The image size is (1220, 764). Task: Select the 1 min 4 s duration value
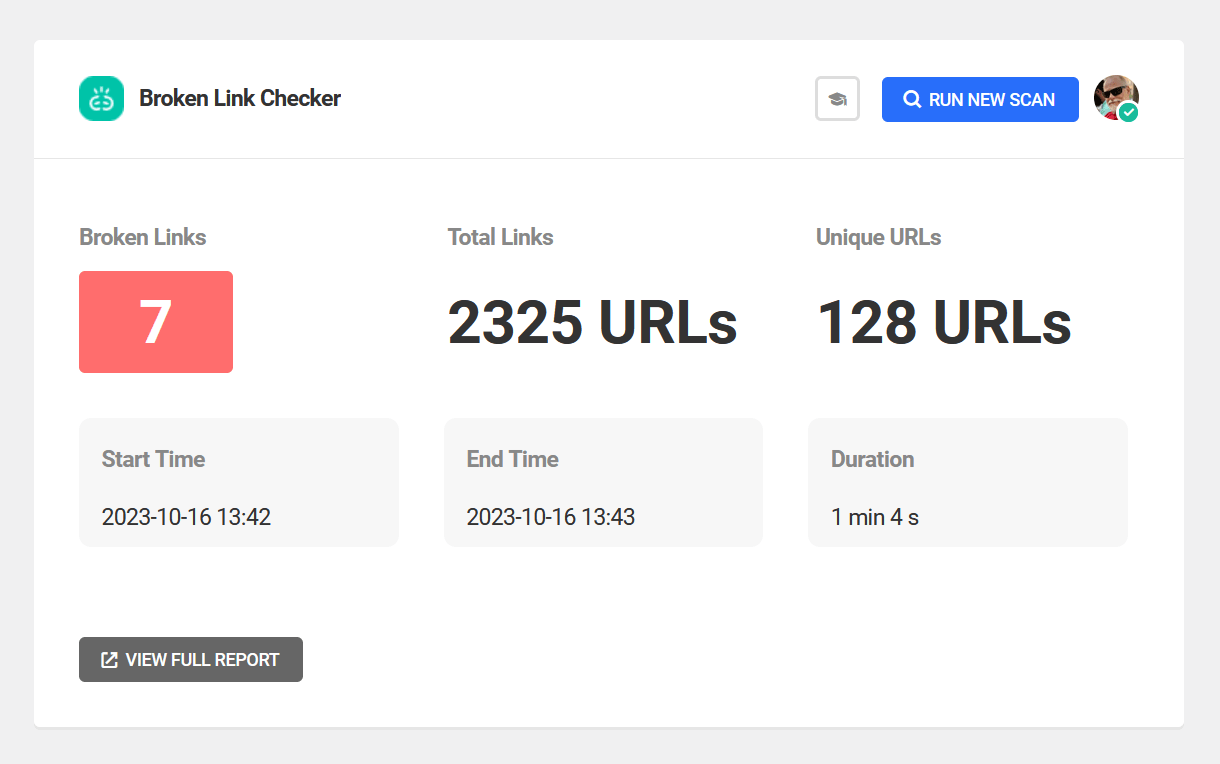pyautogui.click(x=875, y=517)
